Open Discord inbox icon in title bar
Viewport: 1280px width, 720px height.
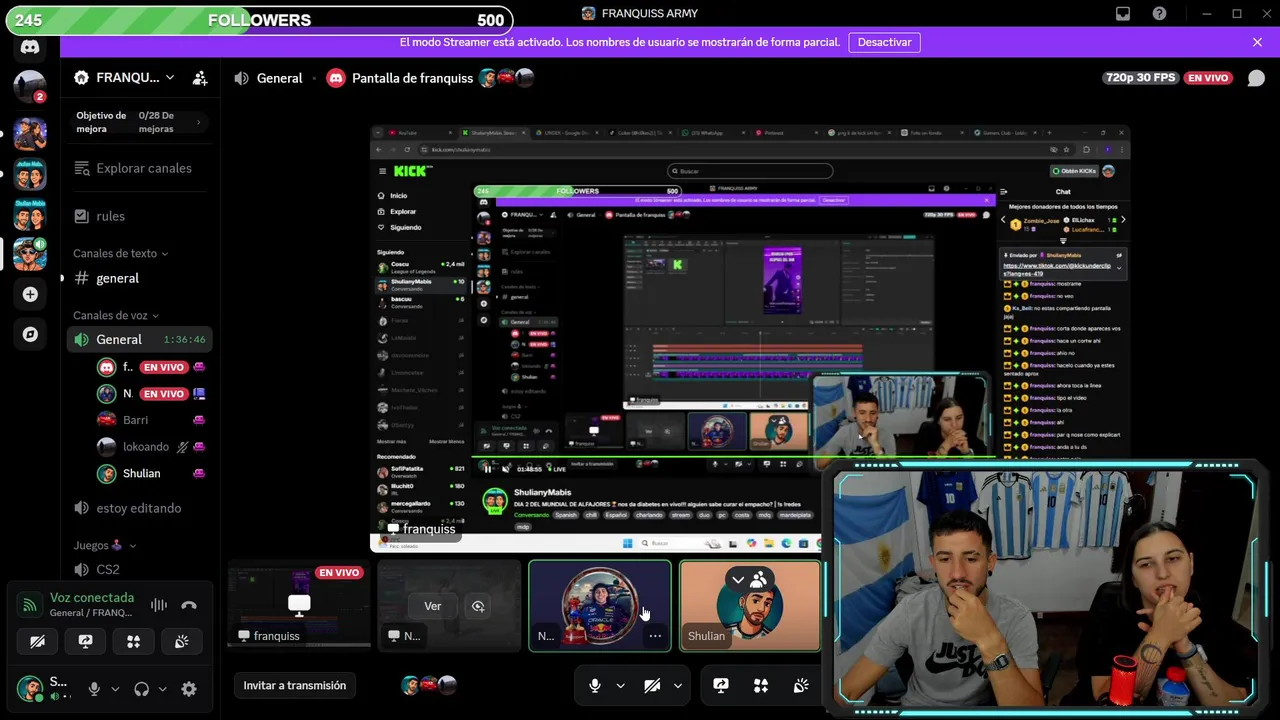[x=1123, y=14]
